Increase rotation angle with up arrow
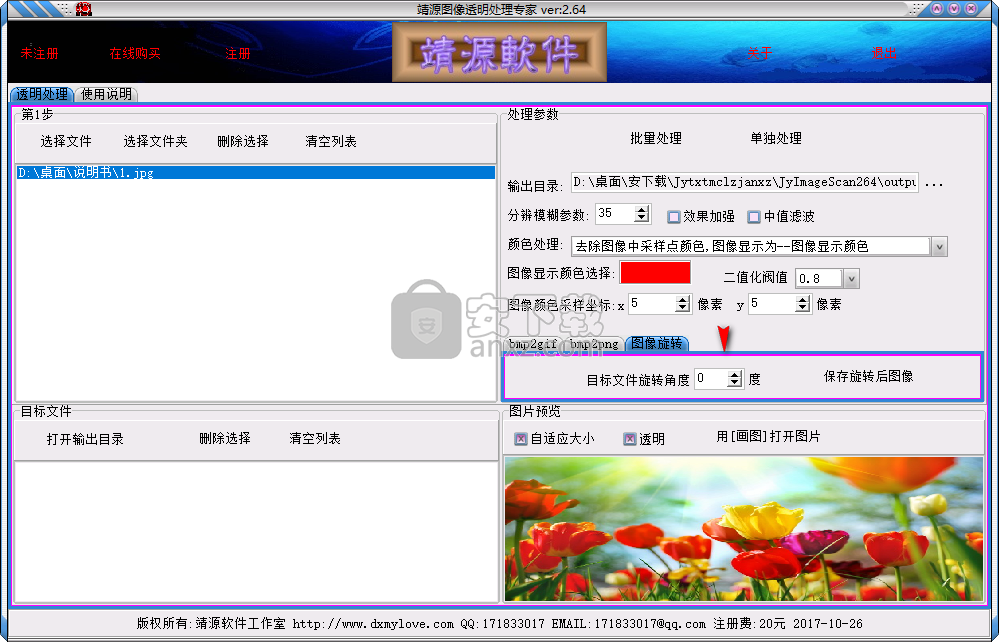The image size is (999, 642). (x=735, y=374)
